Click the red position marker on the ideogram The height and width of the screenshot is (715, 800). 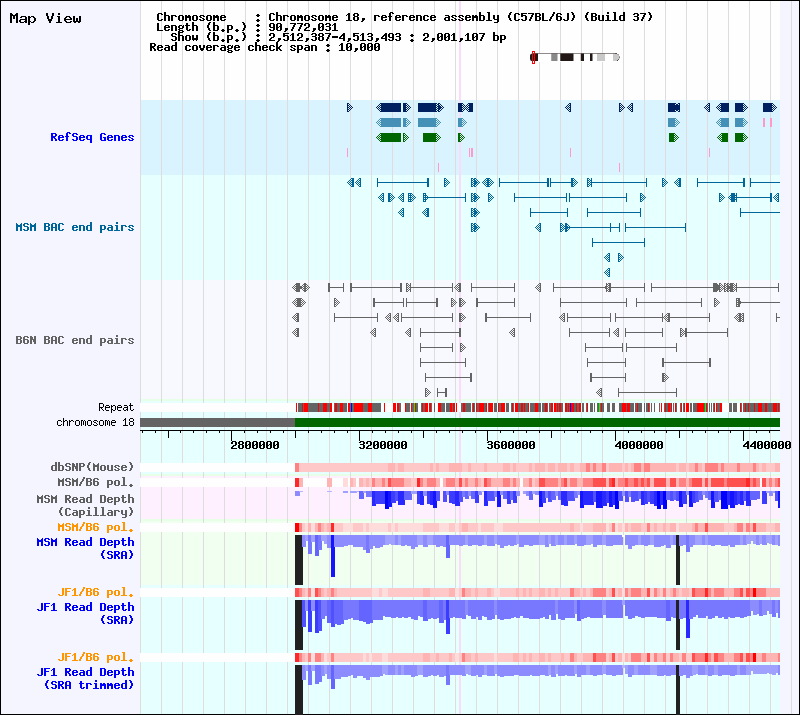(x=534, y=57)
